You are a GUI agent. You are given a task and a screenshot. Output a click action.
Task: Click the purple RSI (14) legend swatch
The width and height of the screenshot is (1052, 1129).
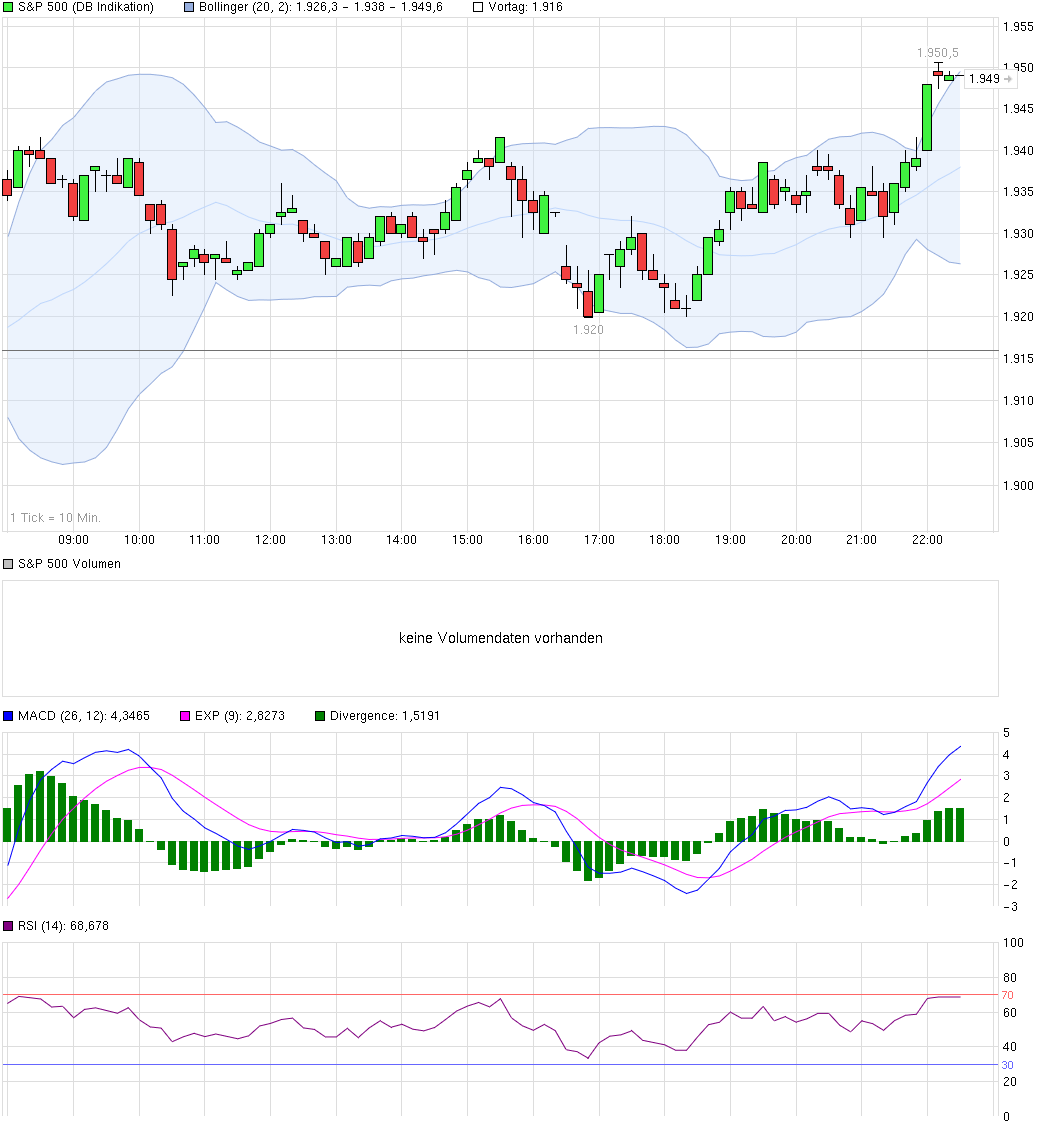tap(8, 926)
